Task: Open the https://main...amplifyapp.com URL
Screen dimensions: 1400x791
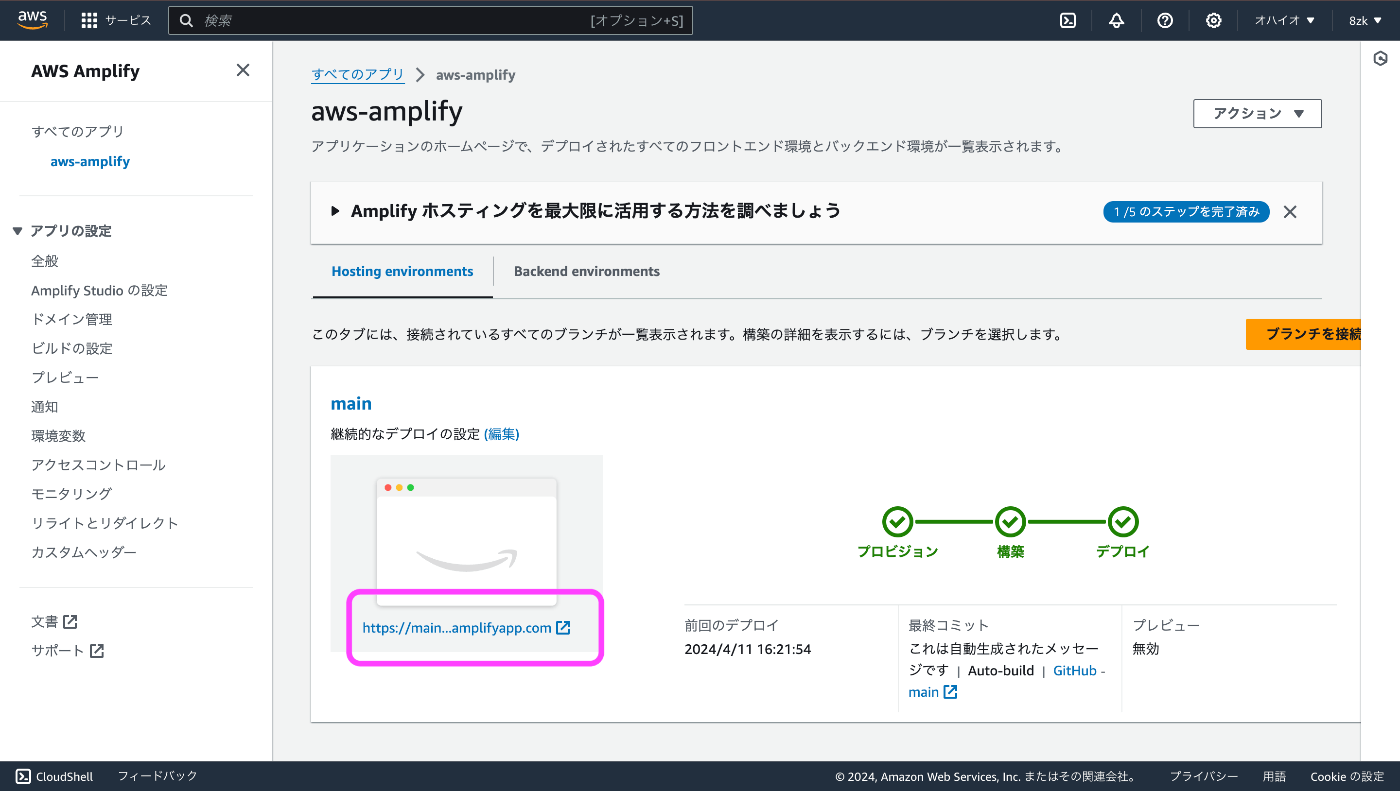Action: pos(457,628)
